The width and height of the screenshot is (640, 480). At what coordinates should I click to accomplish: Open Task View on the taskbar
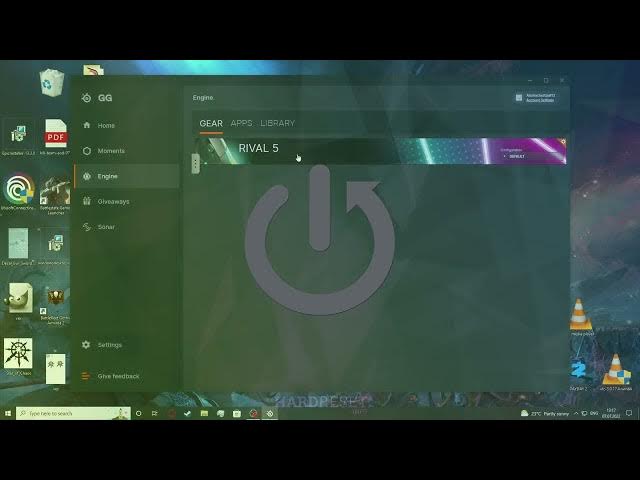click(155, 413)
